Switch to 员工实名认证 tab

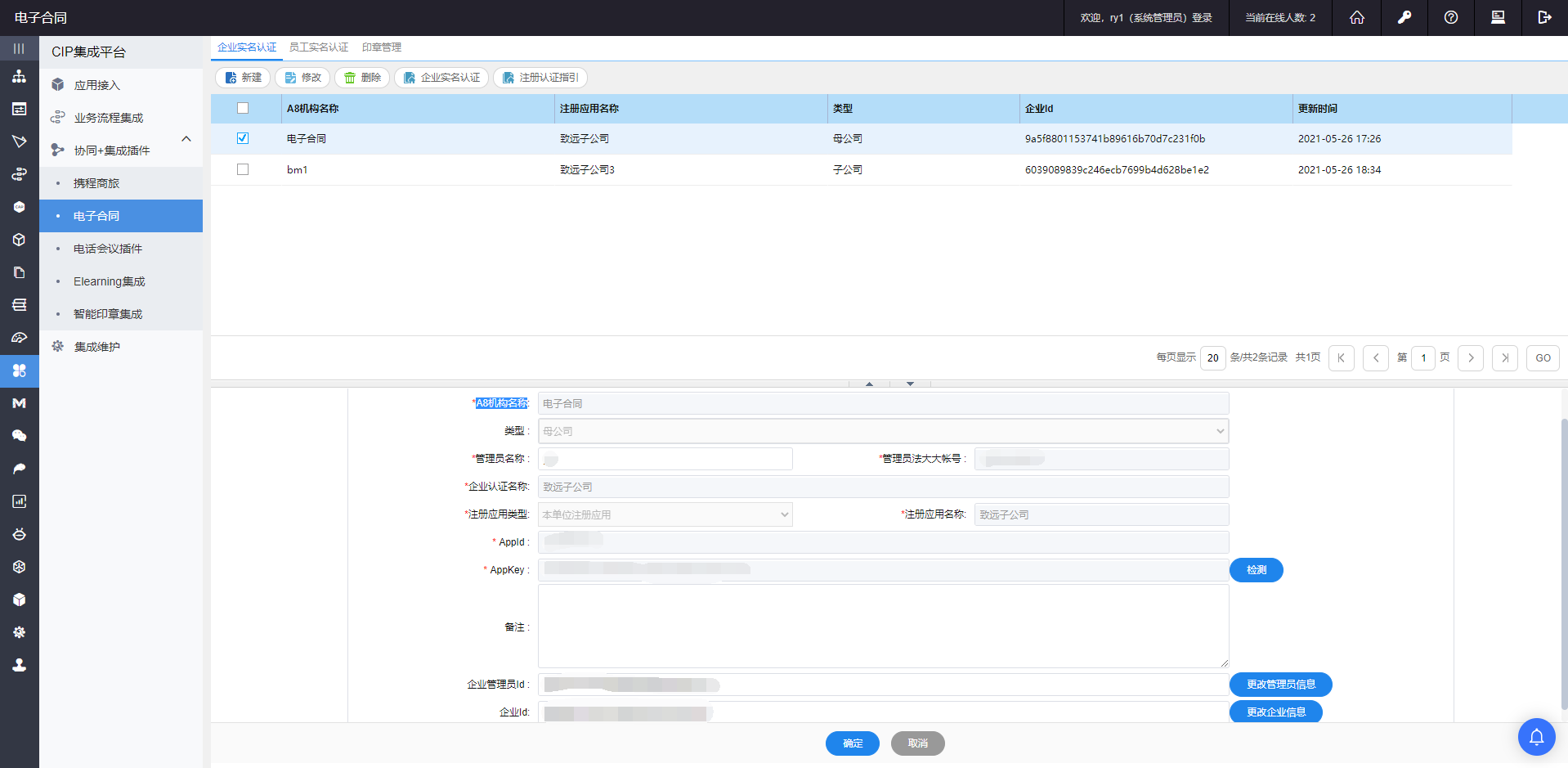(319, 47)
